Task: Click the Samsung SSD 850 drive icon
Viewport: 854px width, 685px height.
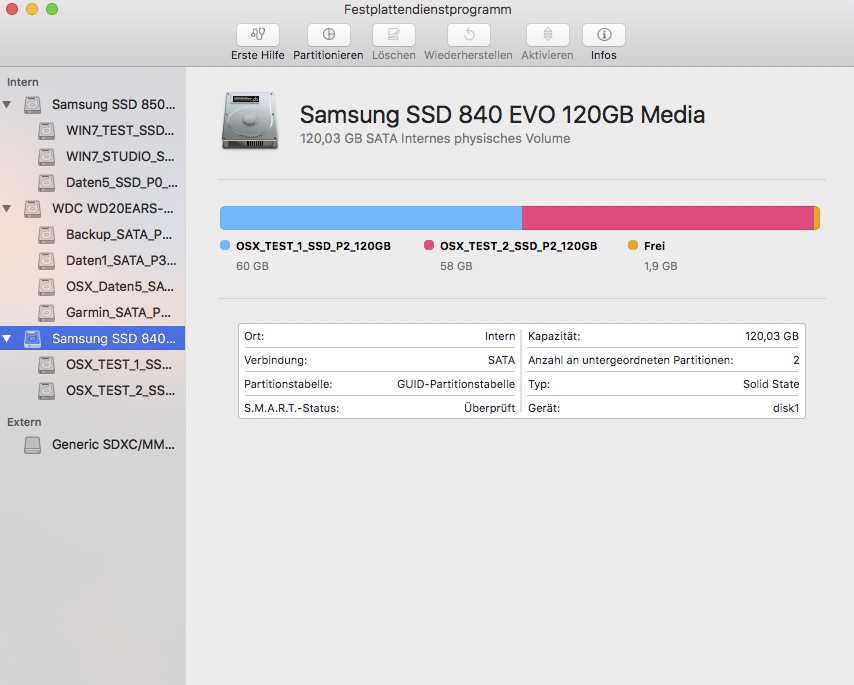Action: pos(33,105)
